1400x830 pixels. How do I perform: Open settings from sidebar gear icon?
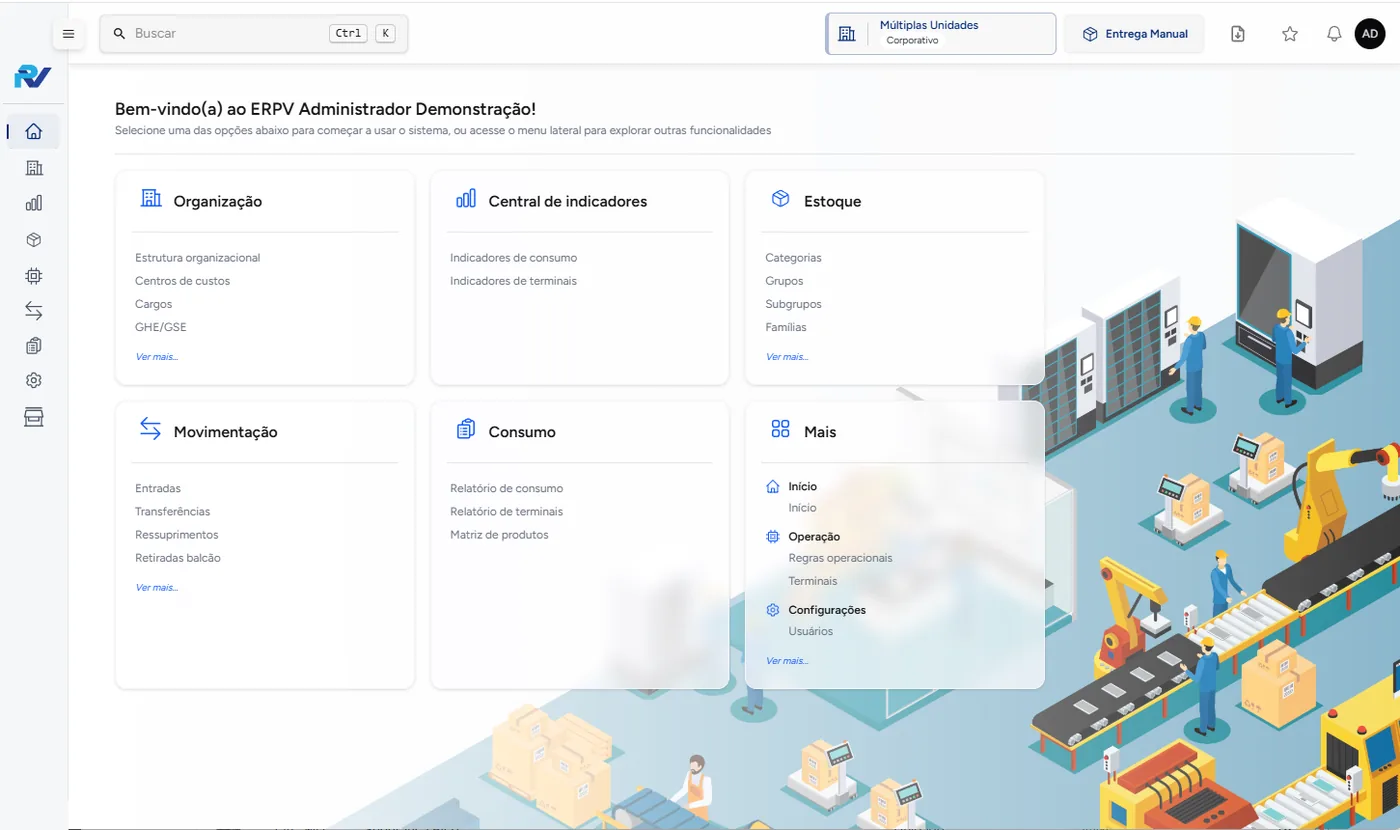pyautogui.click(x=34, y=381)
